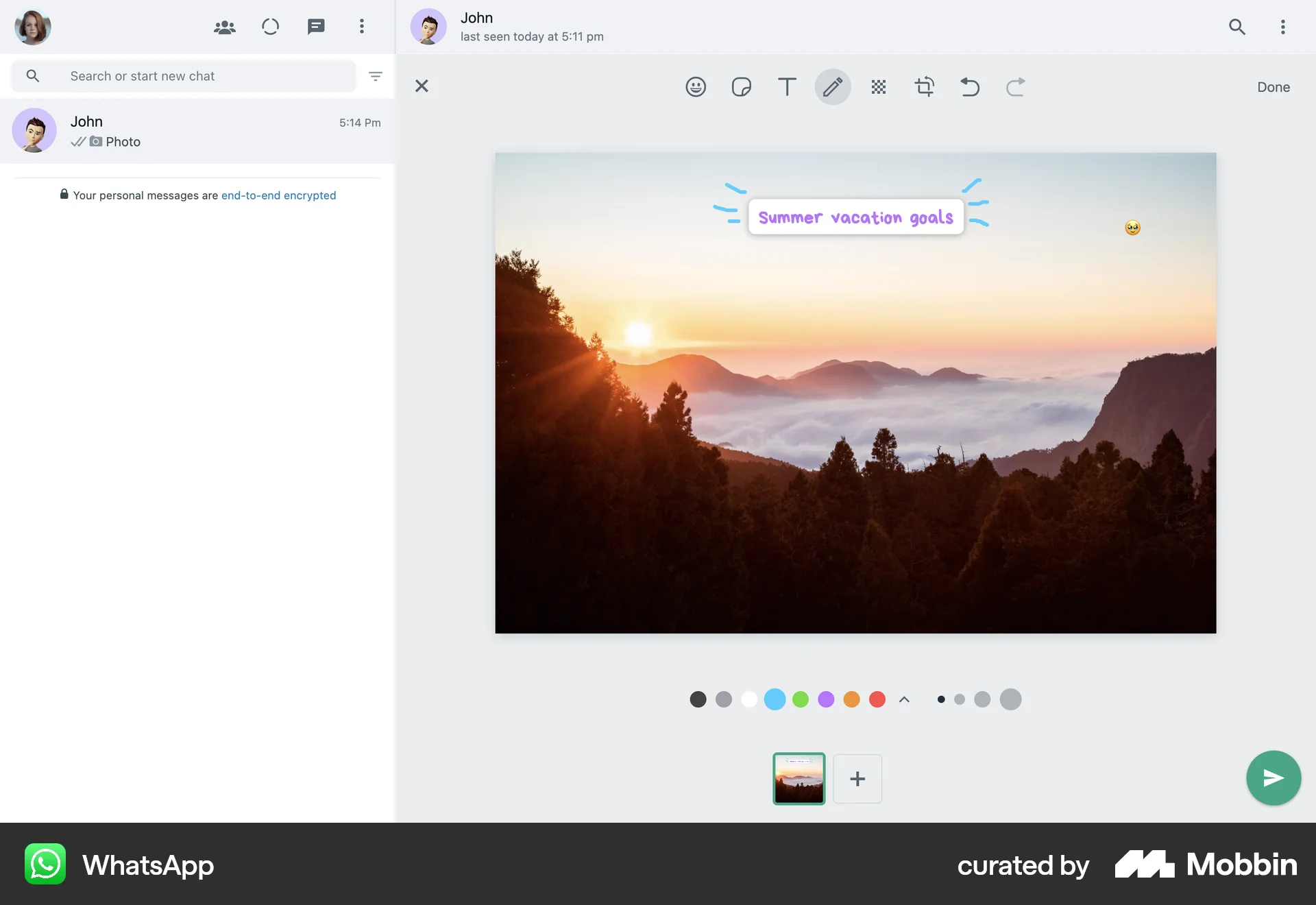The height and width of the screenshot is (905, 1316).
Task: Open the crop and rotate tool
Action: (924, 86)
